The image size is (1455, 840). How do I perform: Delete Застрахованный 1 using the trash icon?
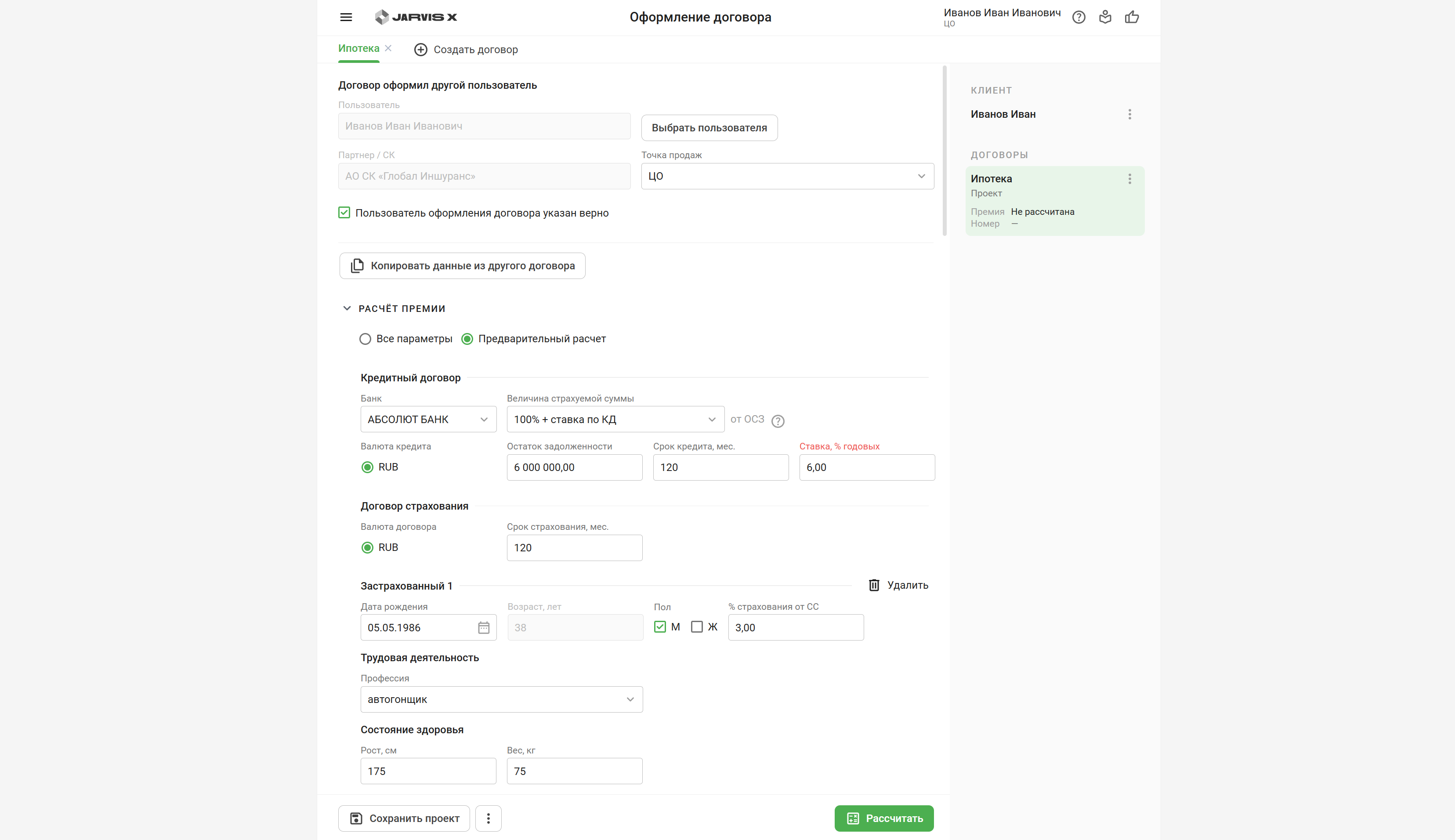coord(875,584)
